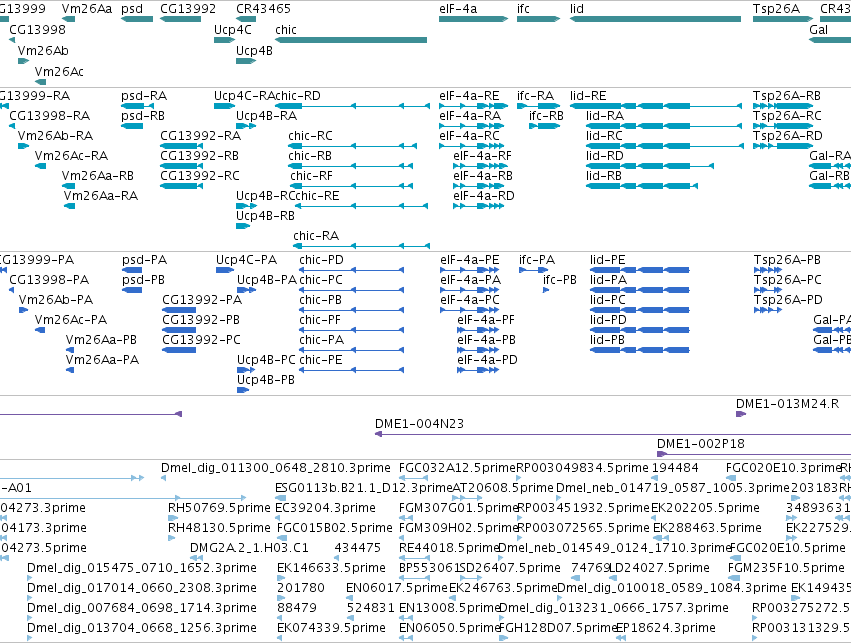Select protein label Ucp4B-PB
This screenshot has width=851, height=643.
[x=266, y=380]
